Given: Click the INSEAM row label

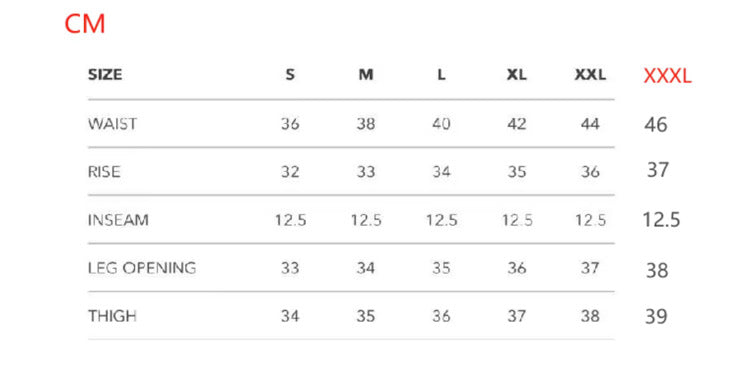Looking at the screenshot, I should [118, 220].
